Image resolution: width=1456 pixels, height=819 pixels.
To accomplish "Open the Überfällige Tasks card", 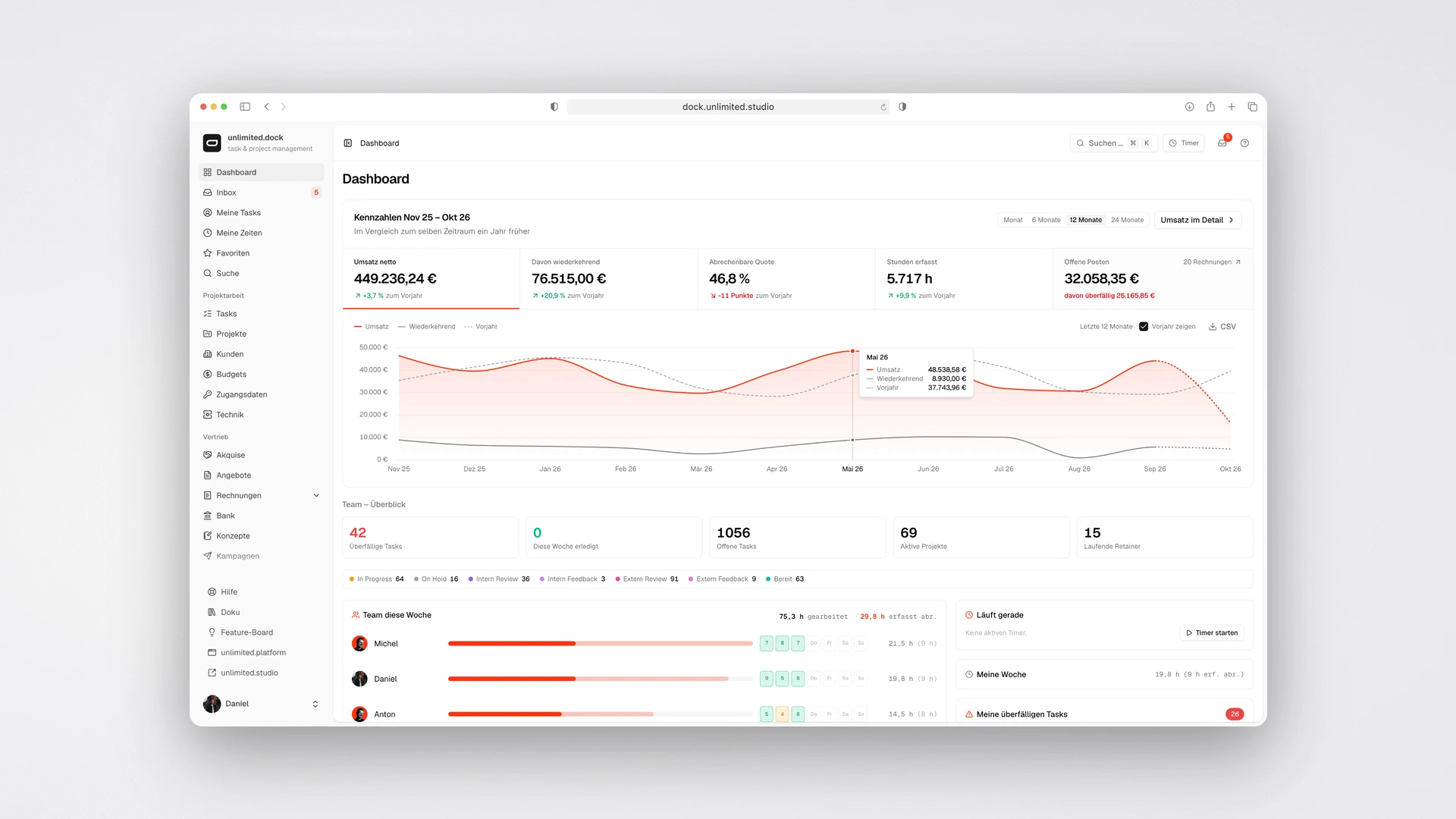I will click(431, 538).
